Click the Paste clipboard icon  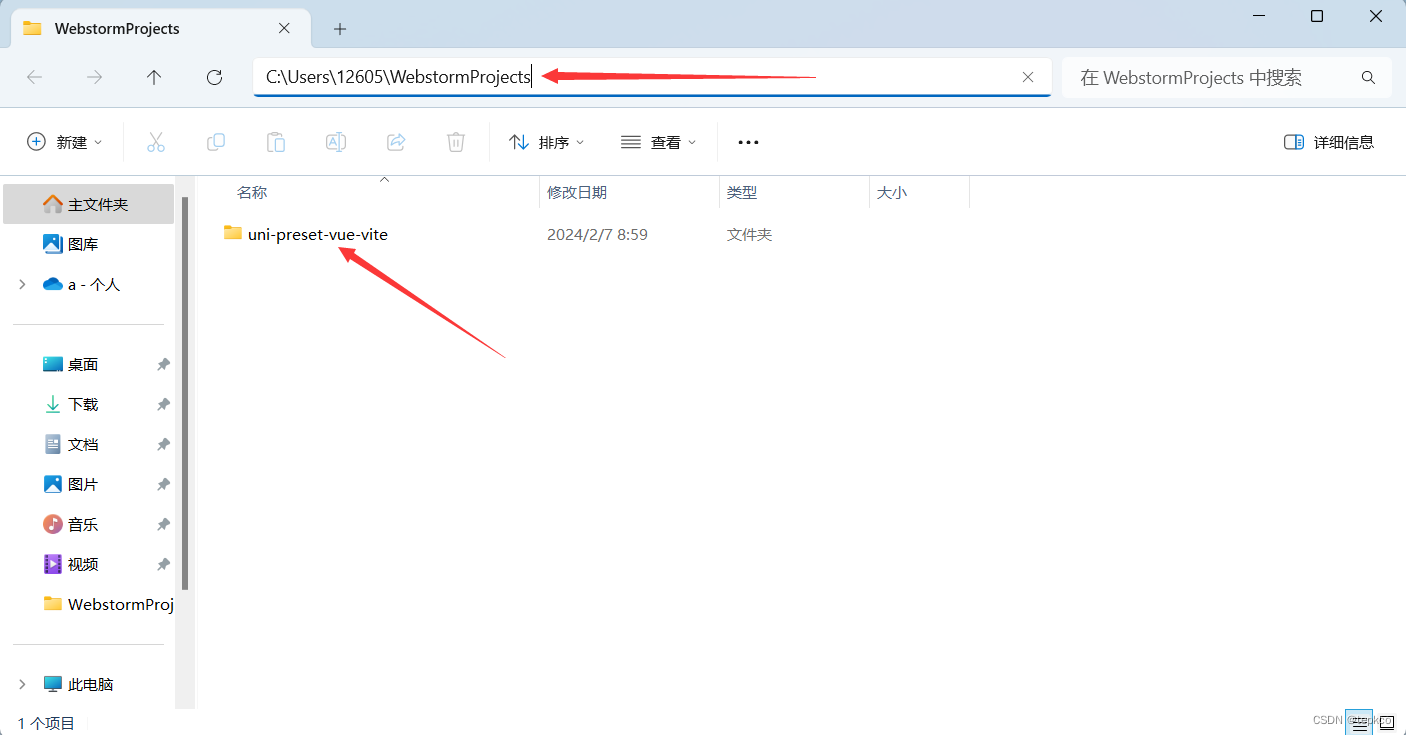276,142
